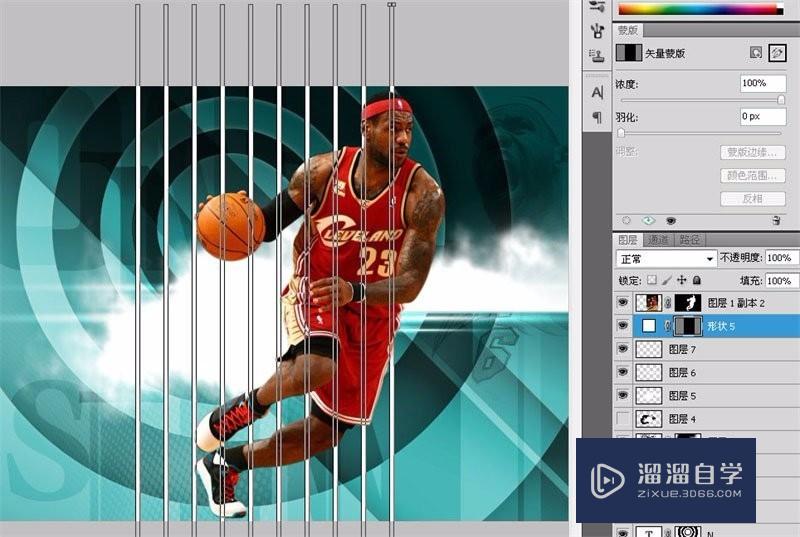
Task: Click the add vector mask icon
Action: pyautogui.click(x=777, y=53)
